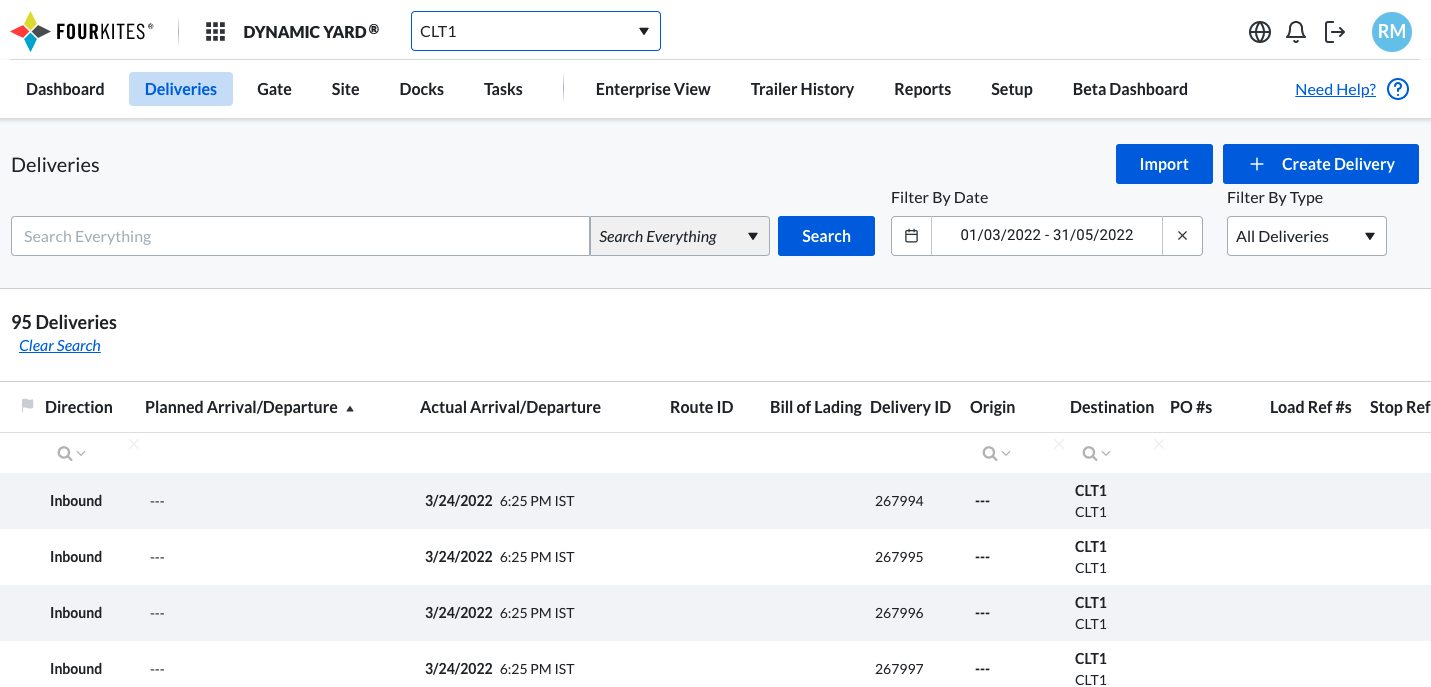Open the apps grid launcher icon
This screenshot has width=1431, height=687.
click(215, 32)
